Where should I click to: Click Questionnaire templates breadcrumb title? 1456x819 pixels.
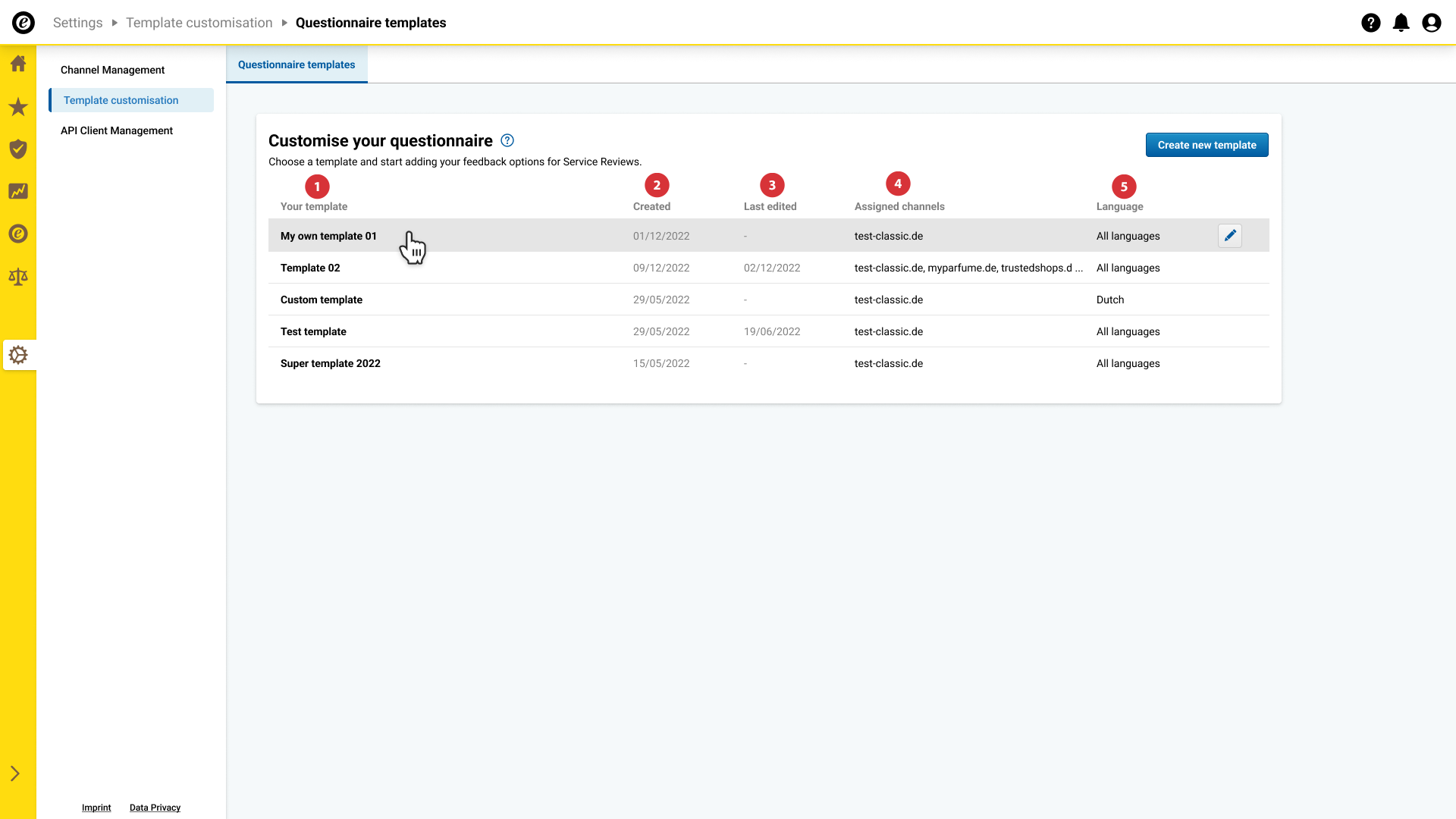(371, 23)
